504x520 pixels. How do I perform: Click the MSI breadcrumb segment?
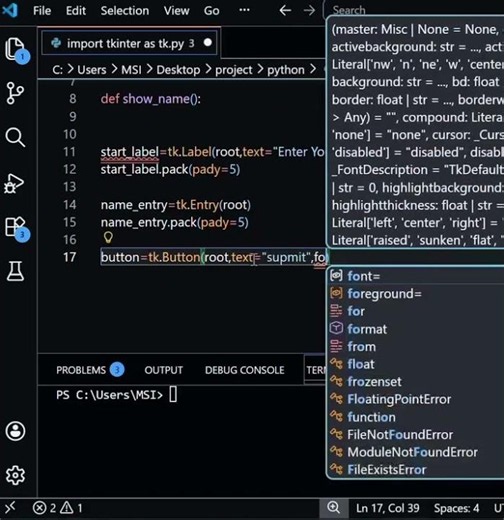click(x=131, y=70)
